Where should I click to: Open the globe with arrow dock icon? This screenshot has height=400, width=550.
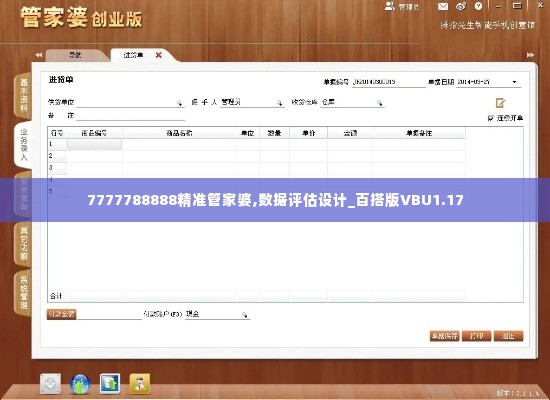(x=80, y=384)
